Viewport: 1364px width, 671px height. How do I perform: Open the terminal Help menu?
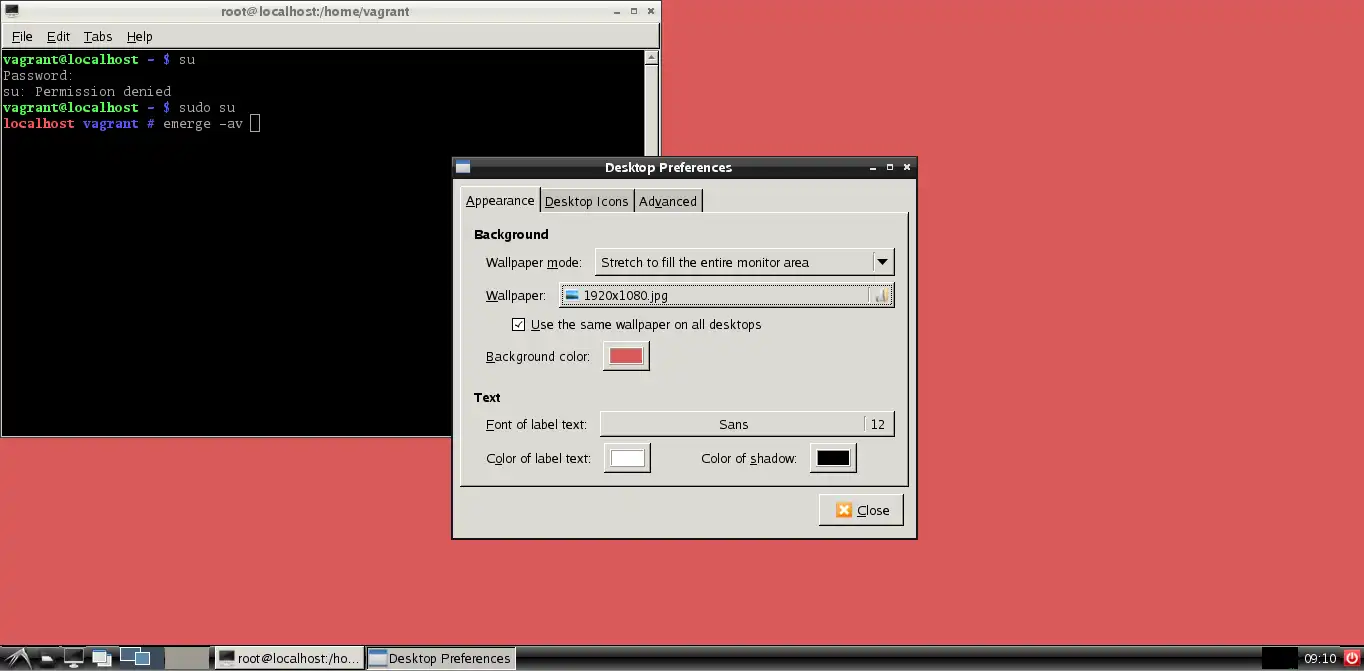point(139,36)
